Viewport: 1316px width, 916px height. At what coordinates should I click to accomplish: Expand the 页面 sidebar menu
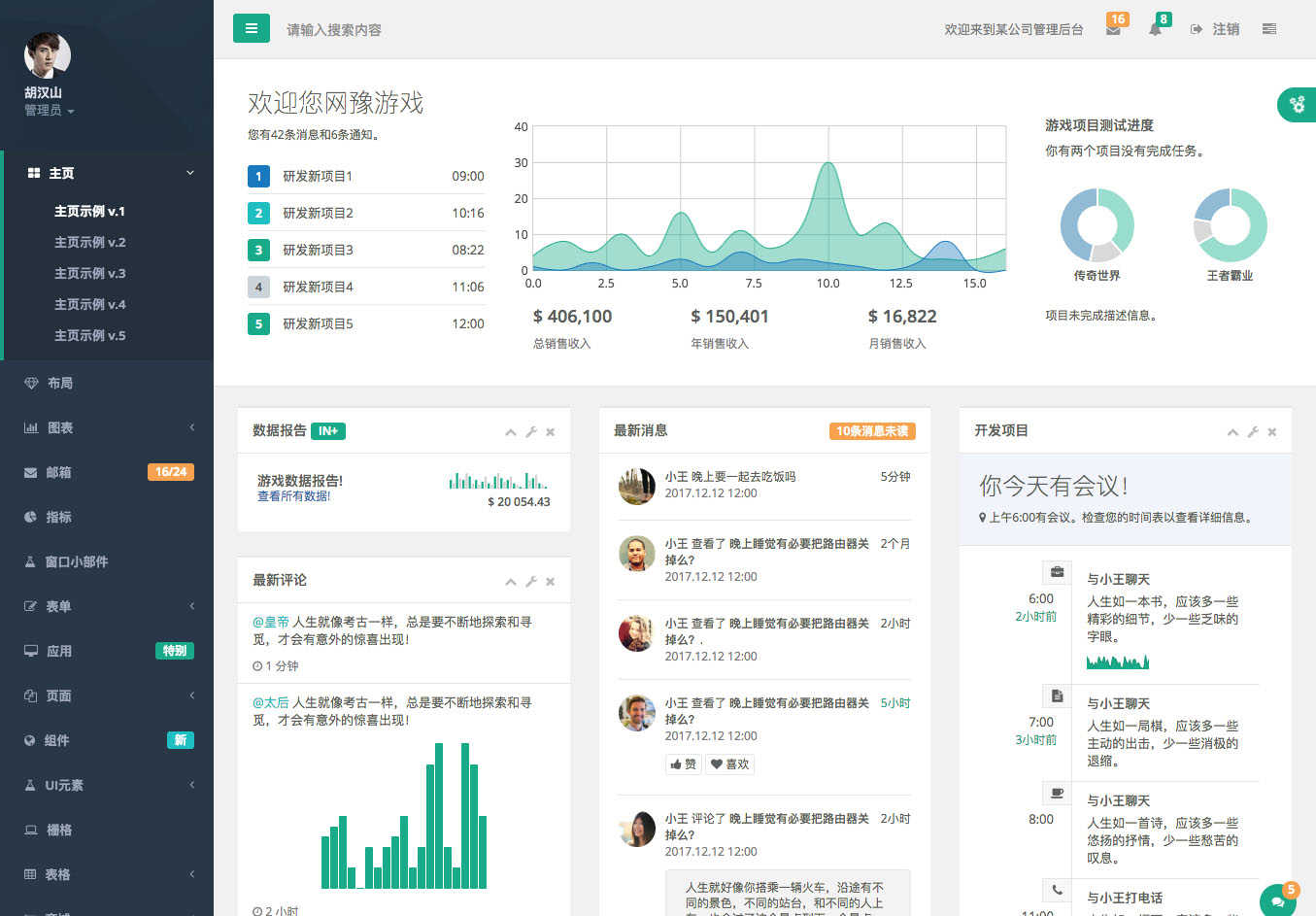[107, 695]
